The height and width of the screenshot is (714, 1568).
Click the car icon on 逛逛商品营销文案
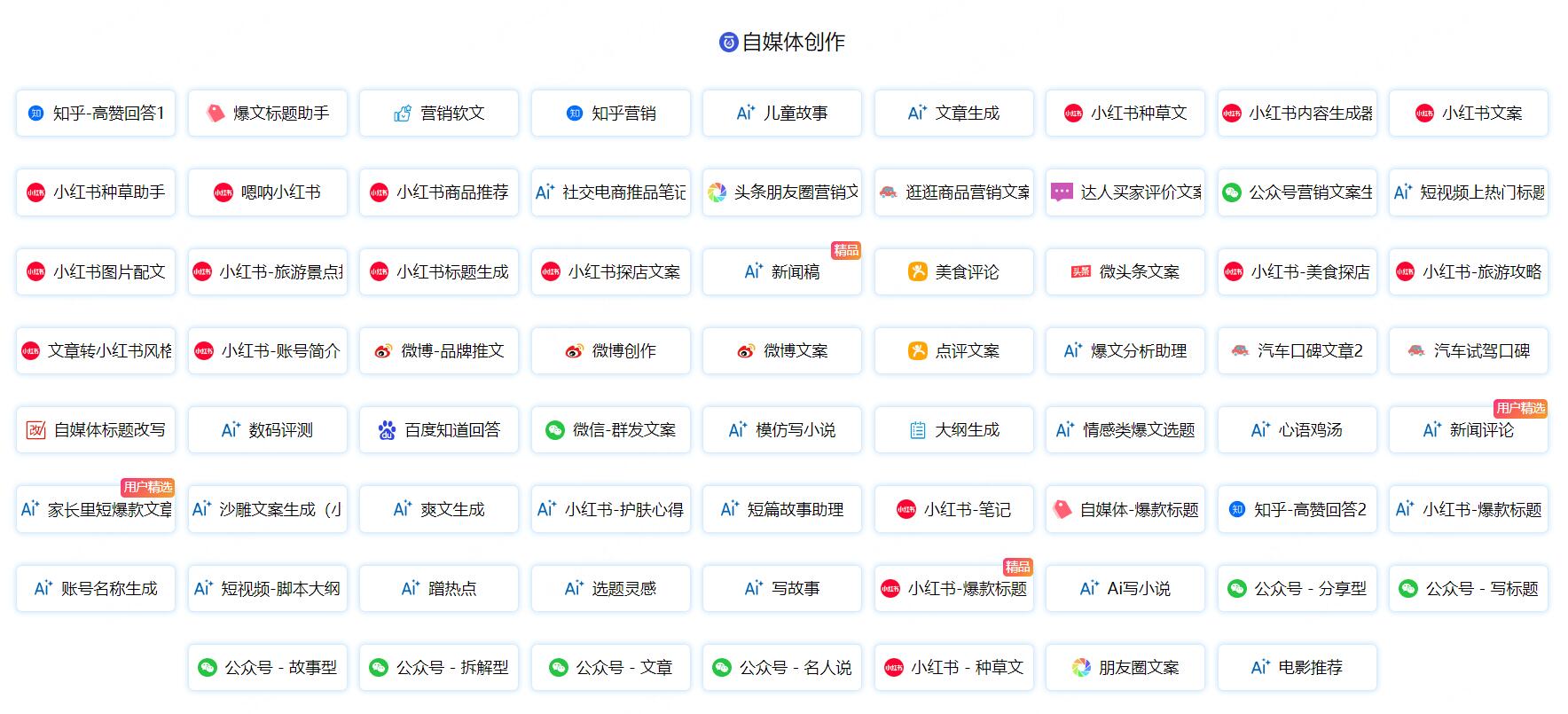click(x=888, y=192)
